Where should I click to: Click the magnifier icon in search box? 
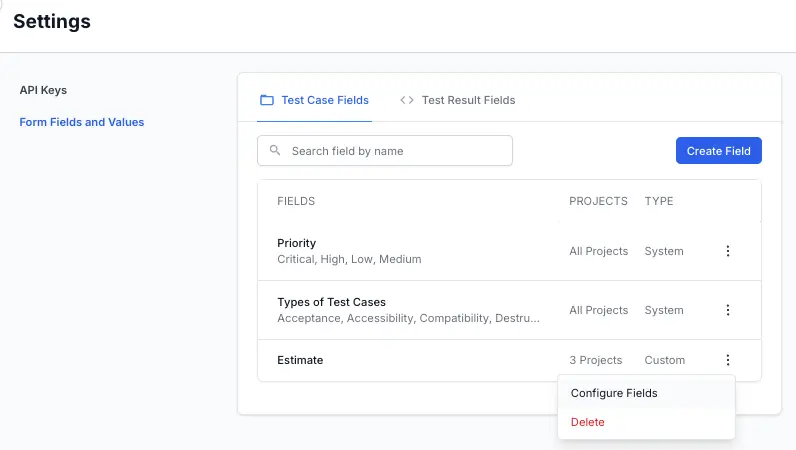tap(275, 151)
